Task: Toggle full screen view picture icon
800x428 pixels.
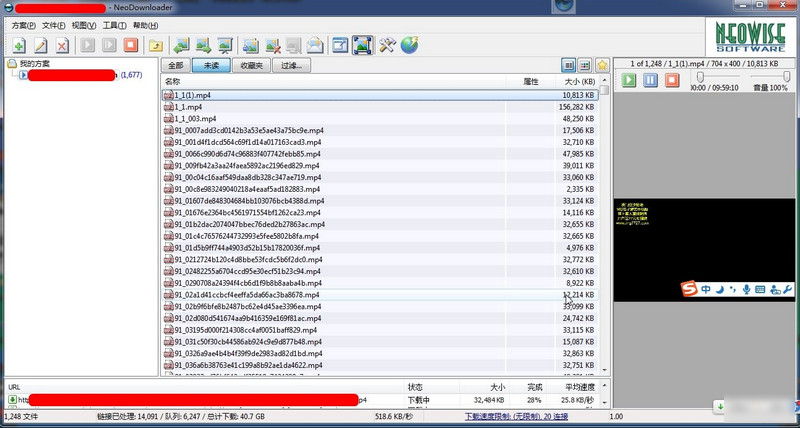Action: coord(363,45)
